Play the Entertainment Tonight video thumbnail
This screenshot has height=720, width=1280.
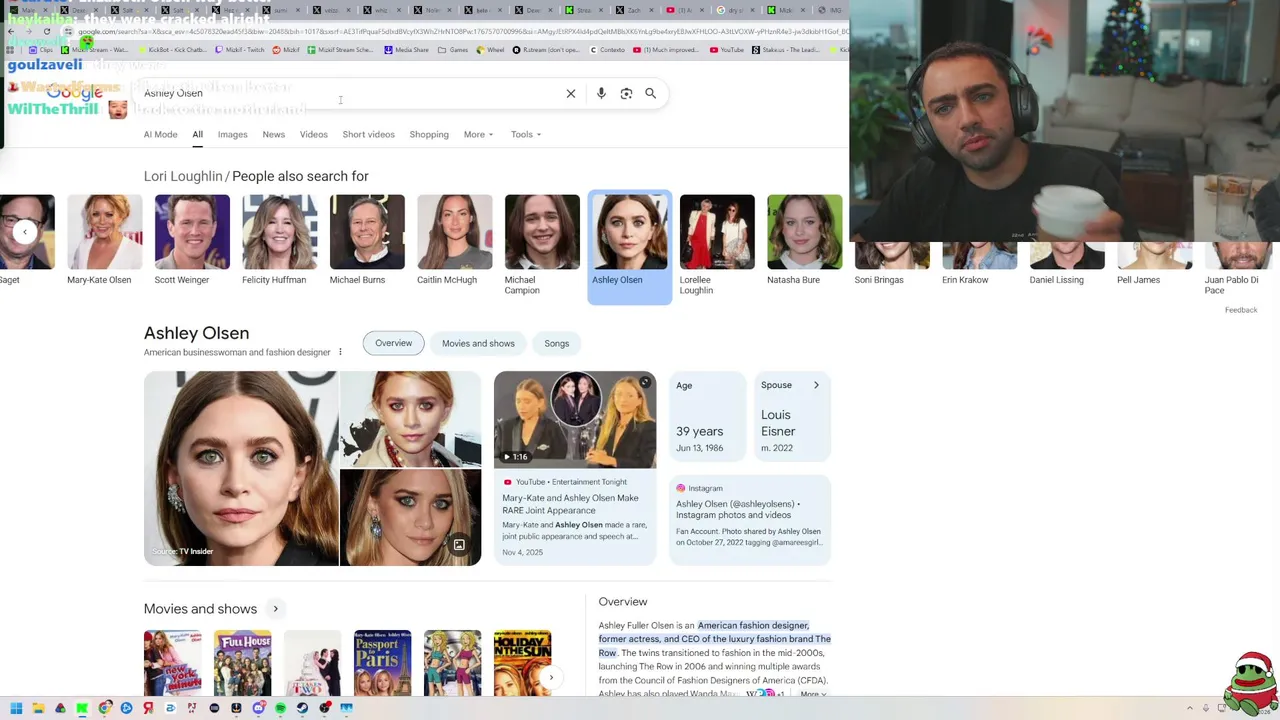point(575,419)
